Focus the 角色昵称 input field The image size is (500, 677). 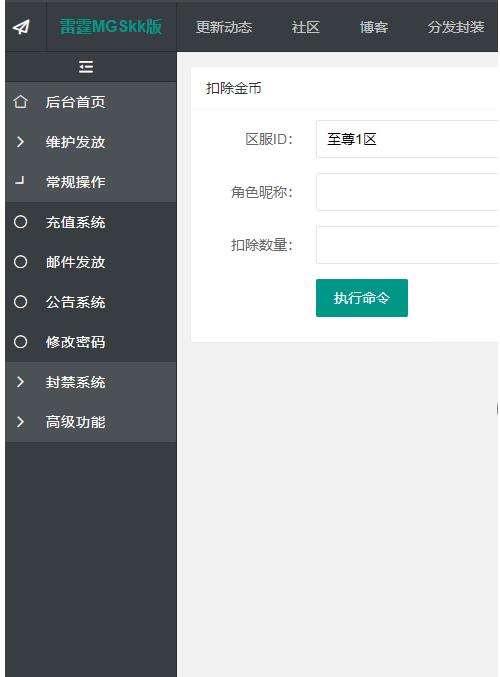pyautogui.click(x=407, y=192)
